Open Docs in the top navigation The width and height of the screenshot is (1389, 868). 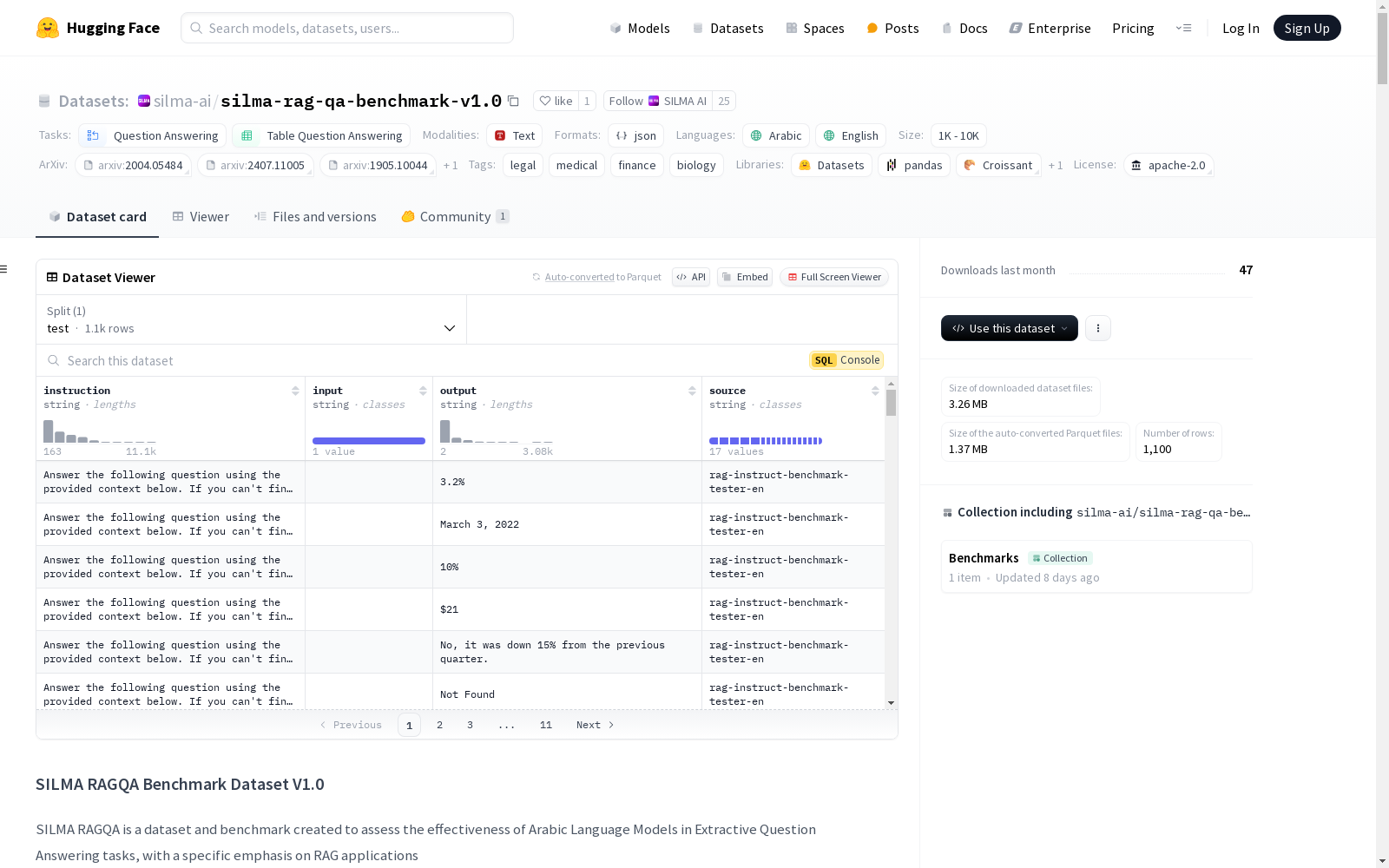(x=964, y=28)
